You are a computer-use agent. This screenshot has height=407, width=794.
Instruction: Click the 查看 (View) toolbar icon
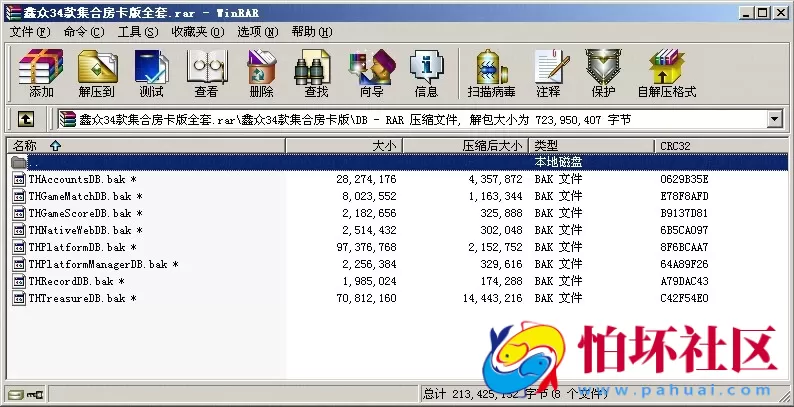tap(207, 67)
